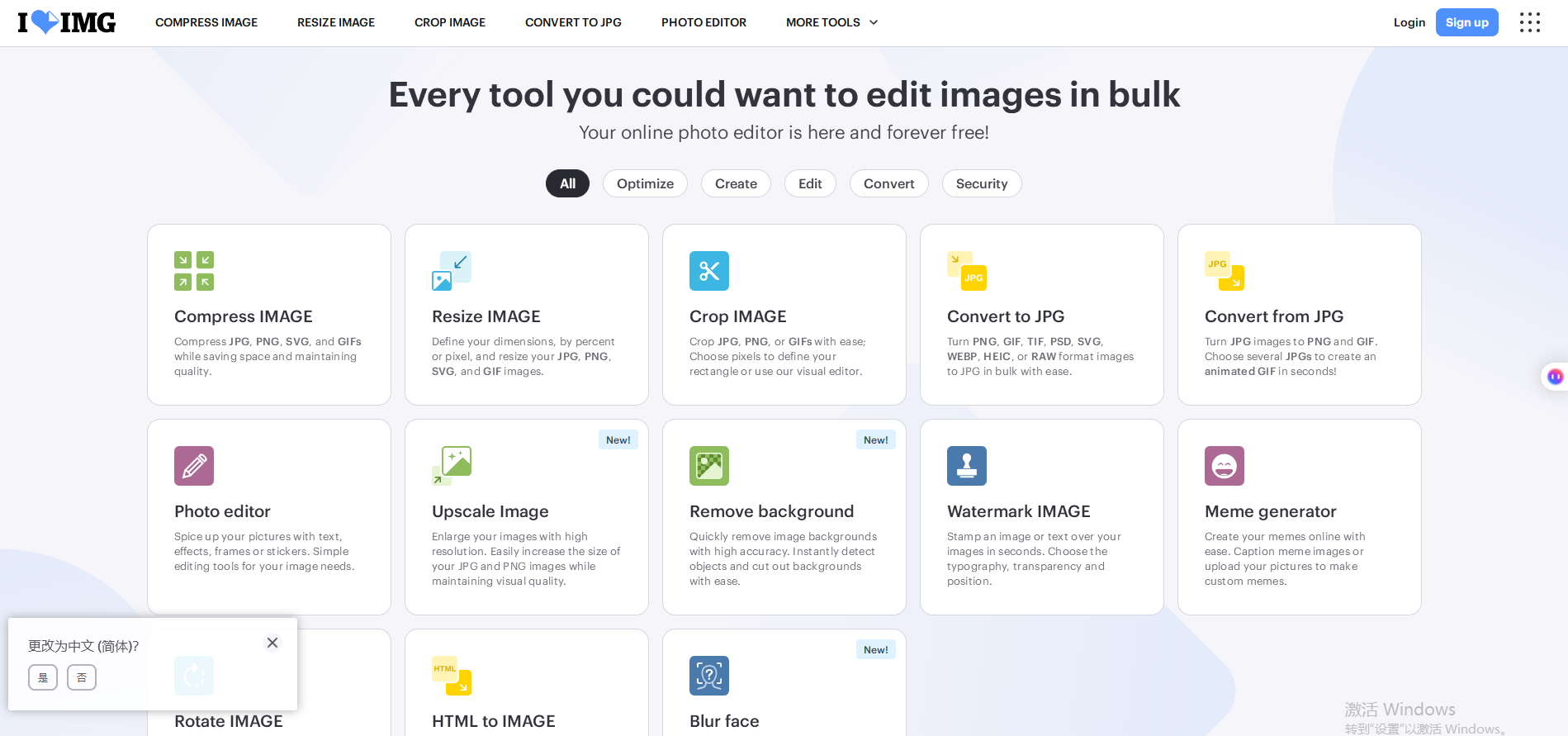Open CROP IMAGE in the top menu

450,22
